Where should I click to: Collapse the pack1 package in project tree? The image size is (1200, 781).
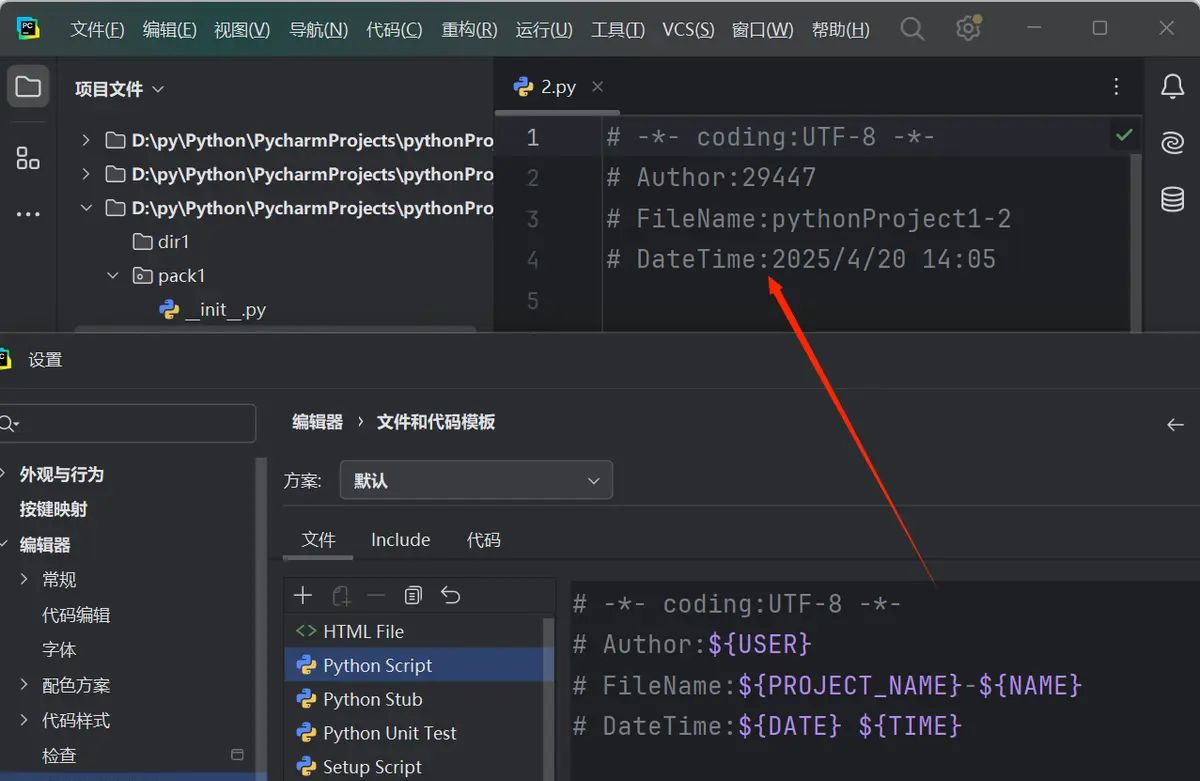112,275
